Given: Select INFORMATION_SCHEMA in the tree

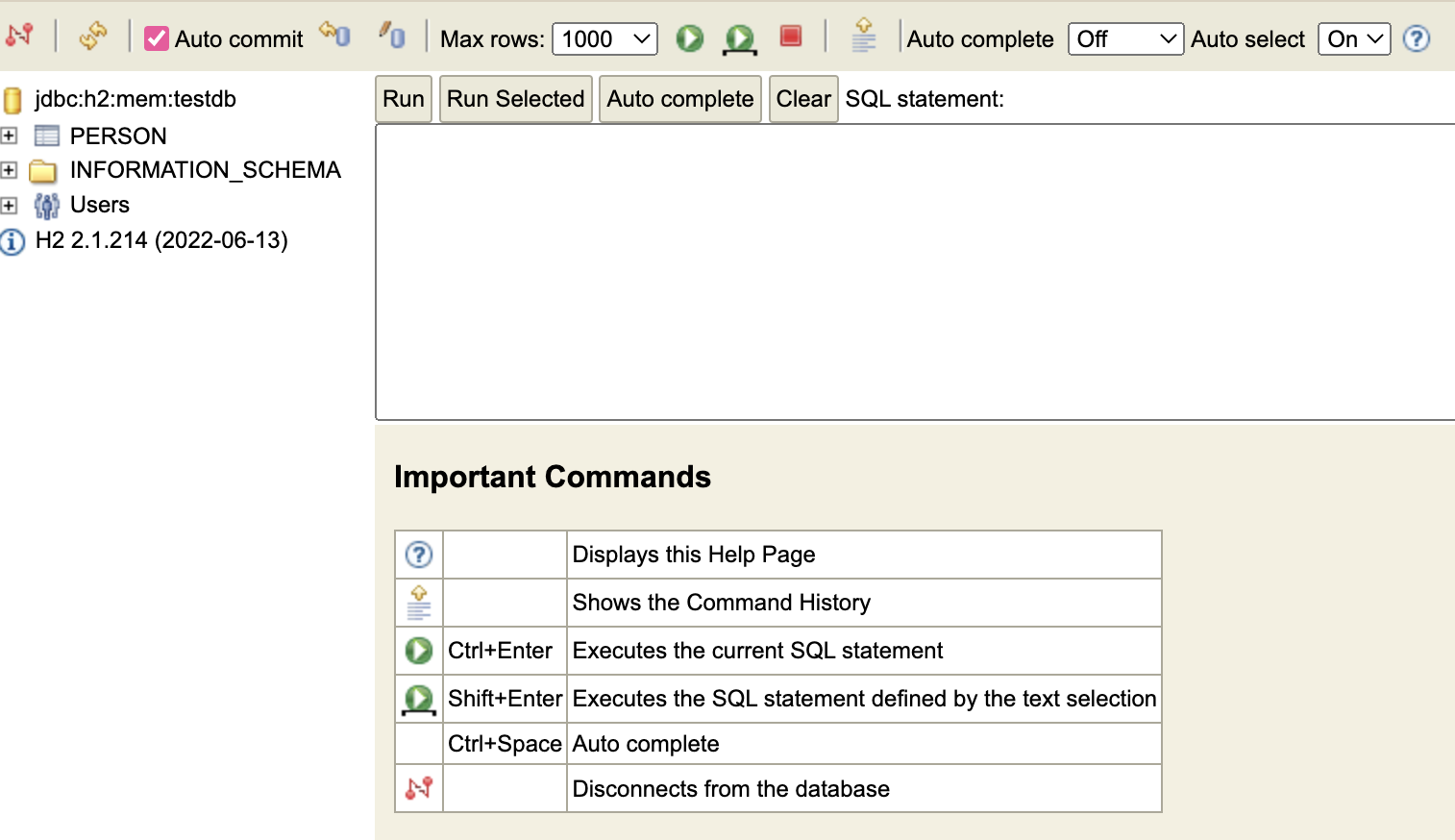Looking at the screenshot, I should [x=206, y=170].
